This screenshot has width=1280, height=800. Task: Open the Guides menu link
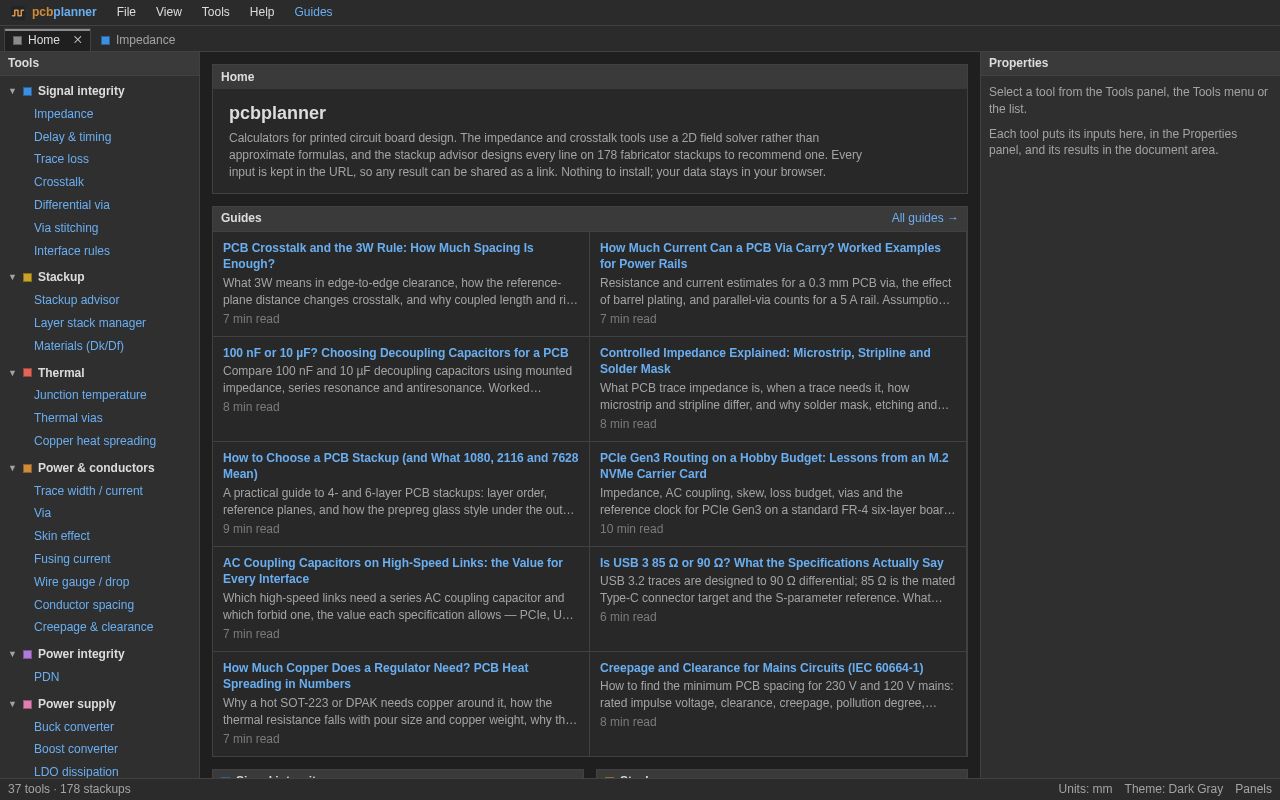click(x=313, y=12)
